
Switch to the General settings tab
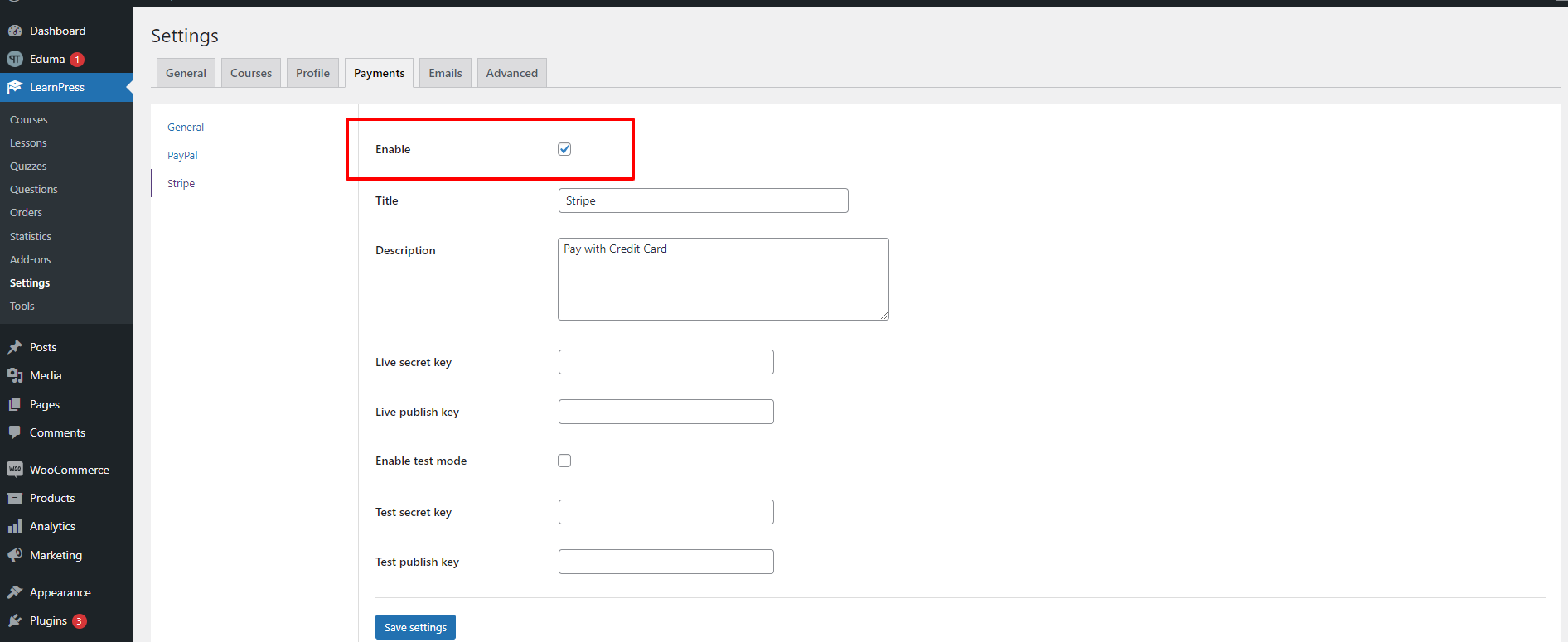(x=186, y=73)
